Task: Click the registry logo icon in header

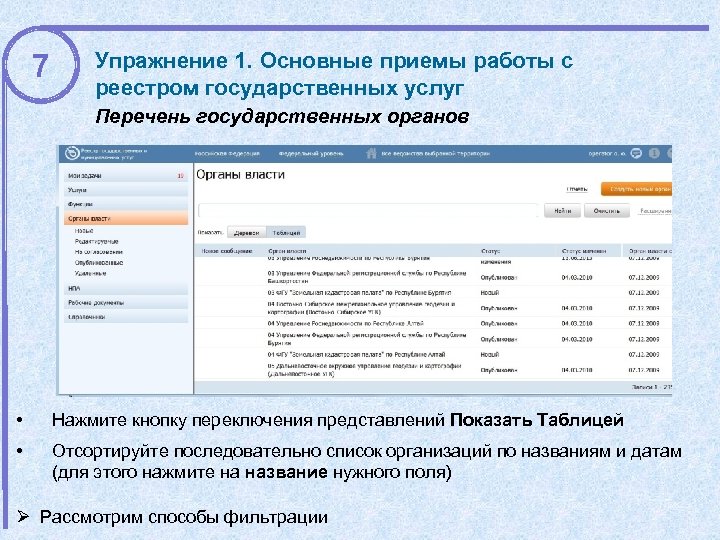Action: tap(72, 153)
